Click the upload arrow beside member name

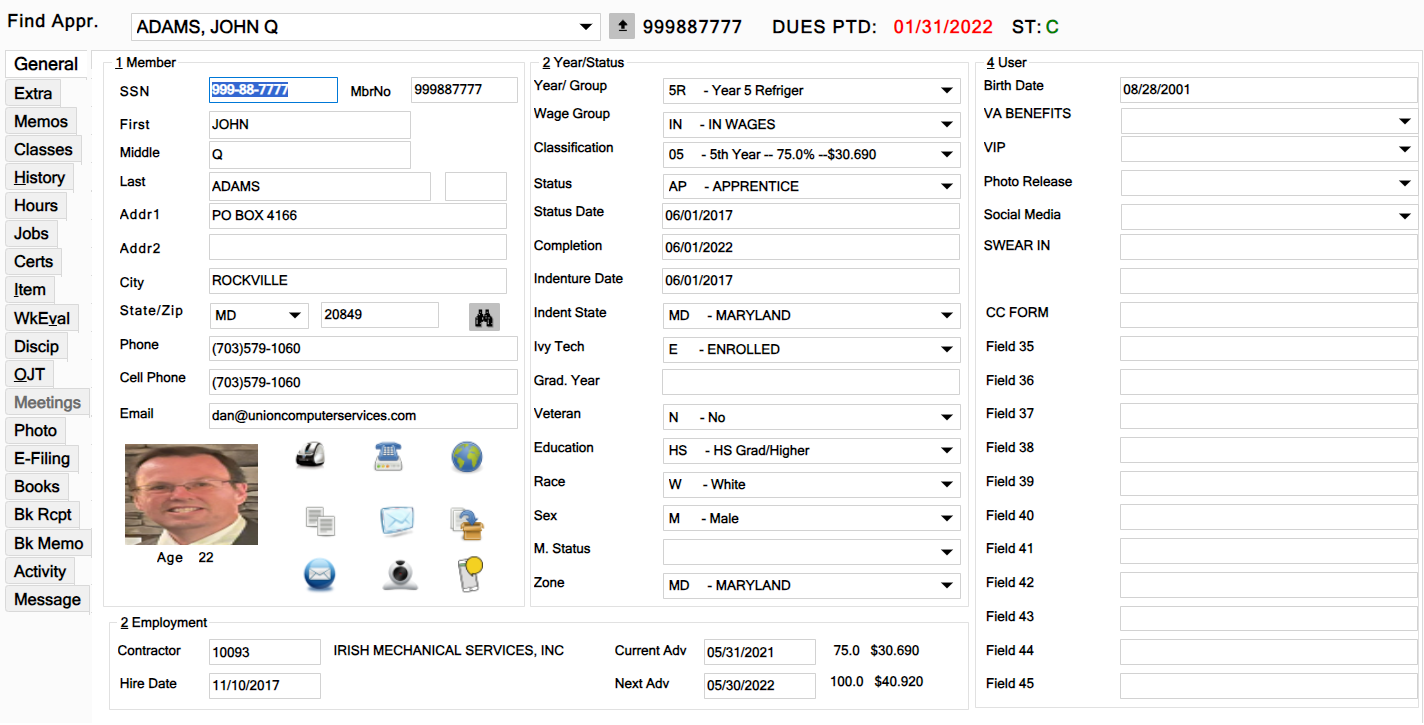click(x=622, y=27)
